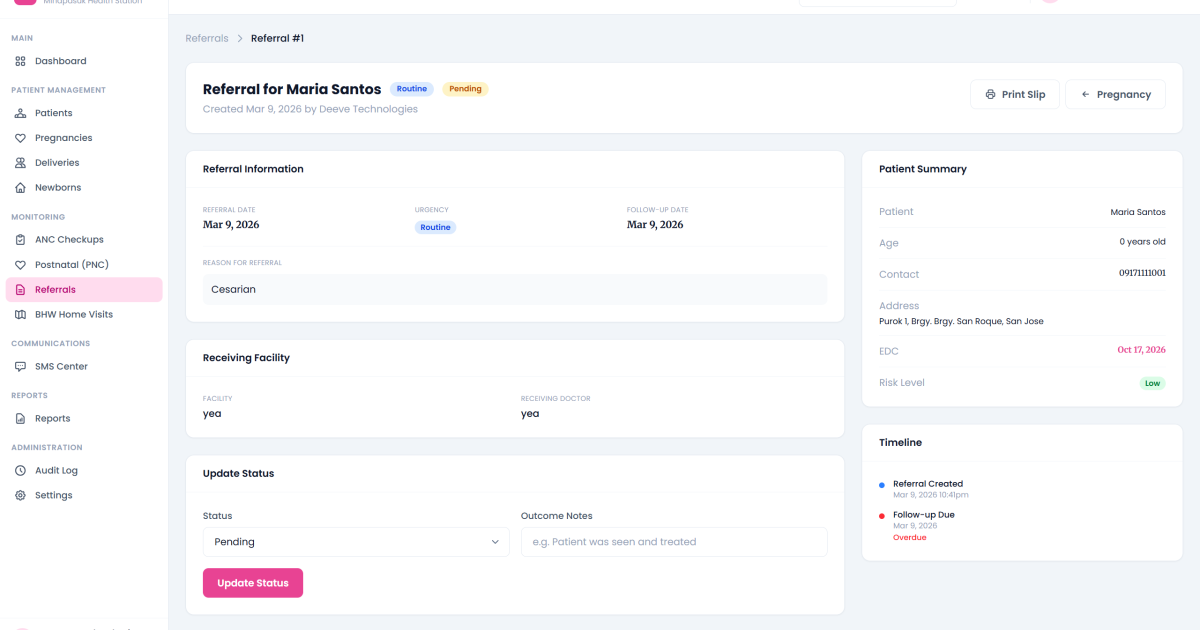
Task: Click the address 'Purok 1, Brgy. Brgy. San Roque'
Action: point(961,321)
